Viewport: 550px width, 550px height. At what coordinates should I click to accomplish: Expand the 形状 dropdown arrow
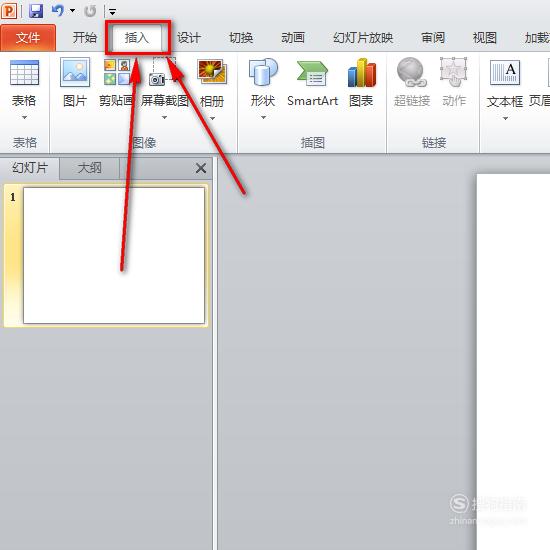pyautogui.click(x=263, y=118)
